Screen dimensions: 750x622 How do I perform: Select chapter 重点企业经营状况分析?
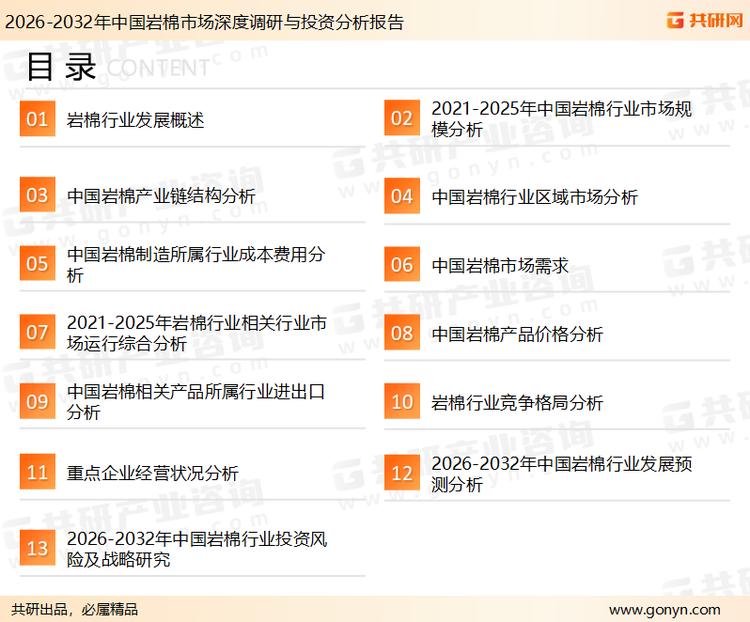click(153, 473)
